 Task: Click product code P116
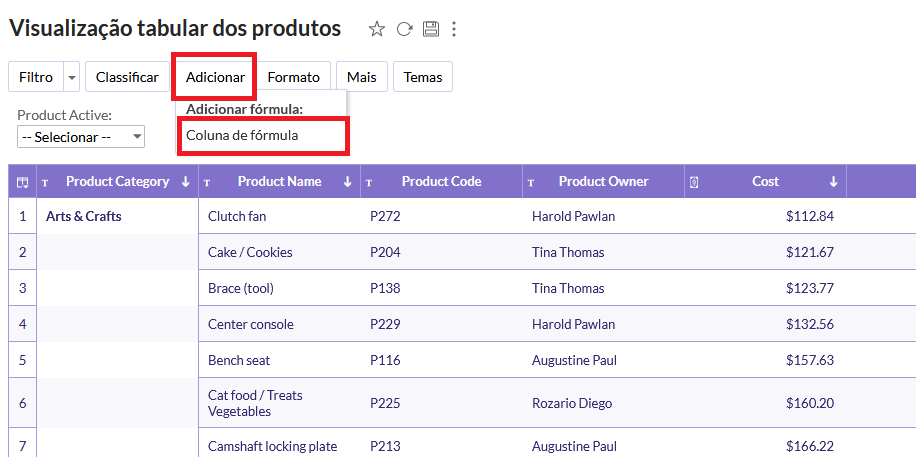tap(385, 360)
